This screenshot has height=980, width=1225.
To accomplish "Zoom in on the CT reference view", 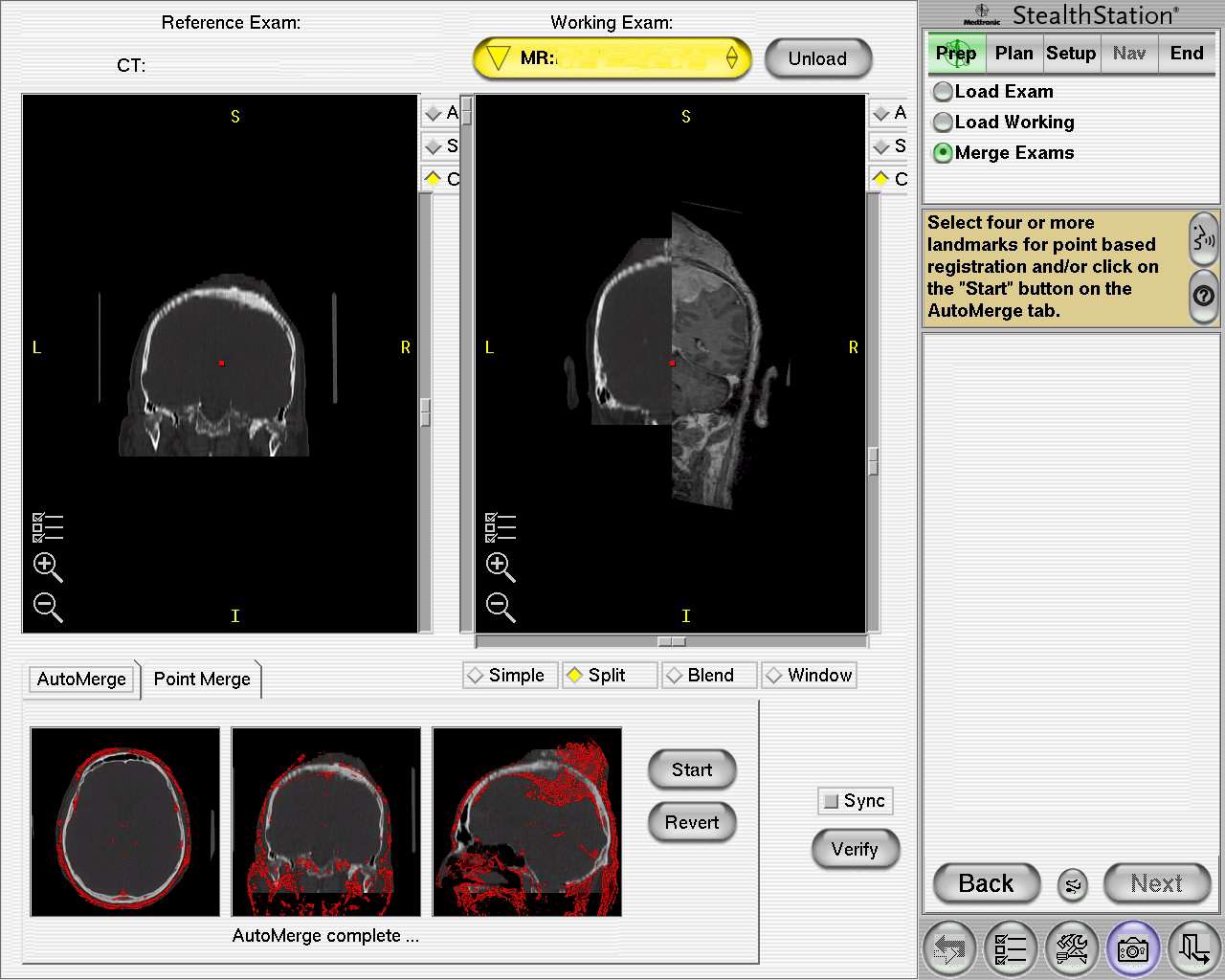I will click(x=47, y=568).
